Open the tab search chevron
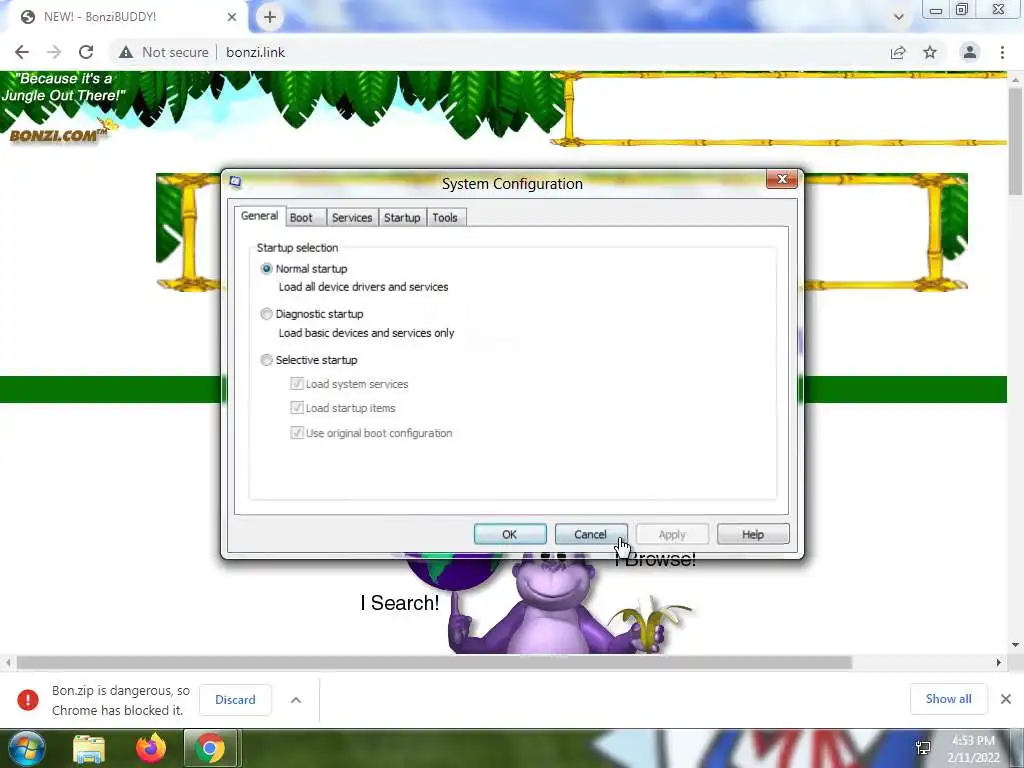The height and width of the screenshot is (768, 1024). tap(899, 17)
